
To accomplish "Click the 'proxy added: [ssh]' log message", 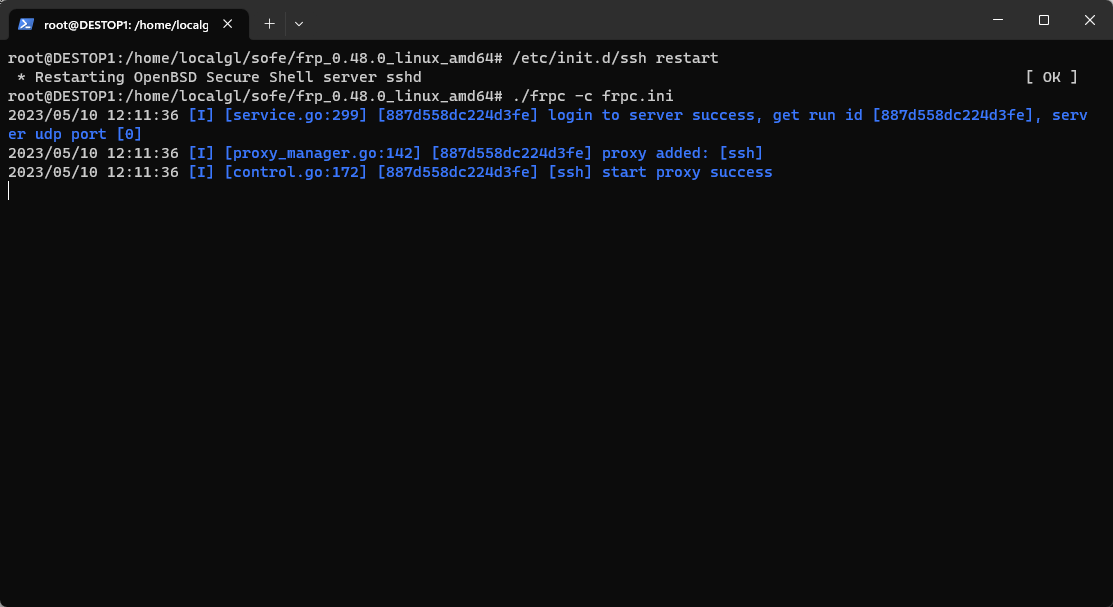I will point(680,152).
